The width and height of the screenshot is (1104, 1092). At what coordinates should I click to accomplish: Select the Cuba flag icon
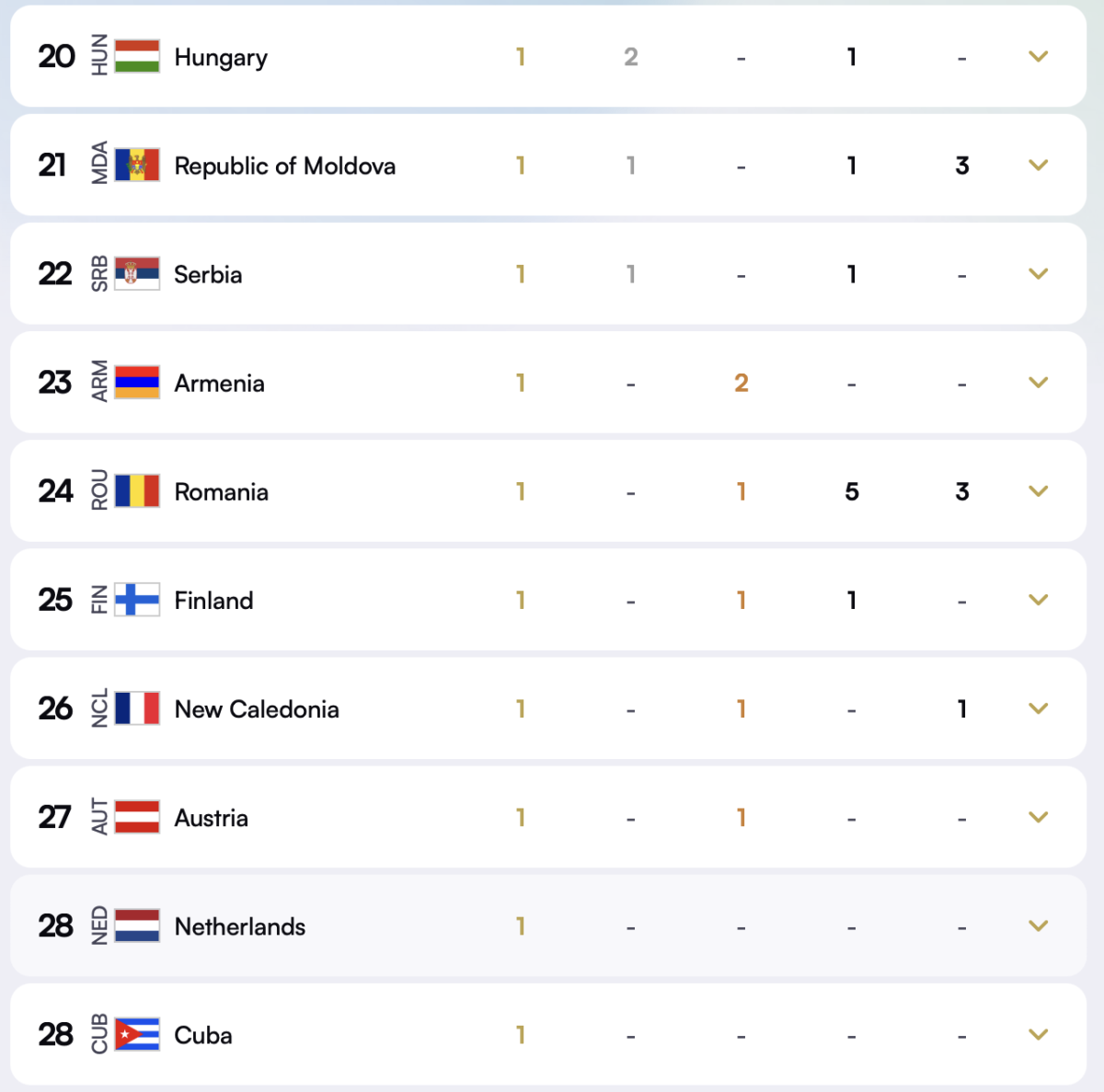tap(136, 1035)
